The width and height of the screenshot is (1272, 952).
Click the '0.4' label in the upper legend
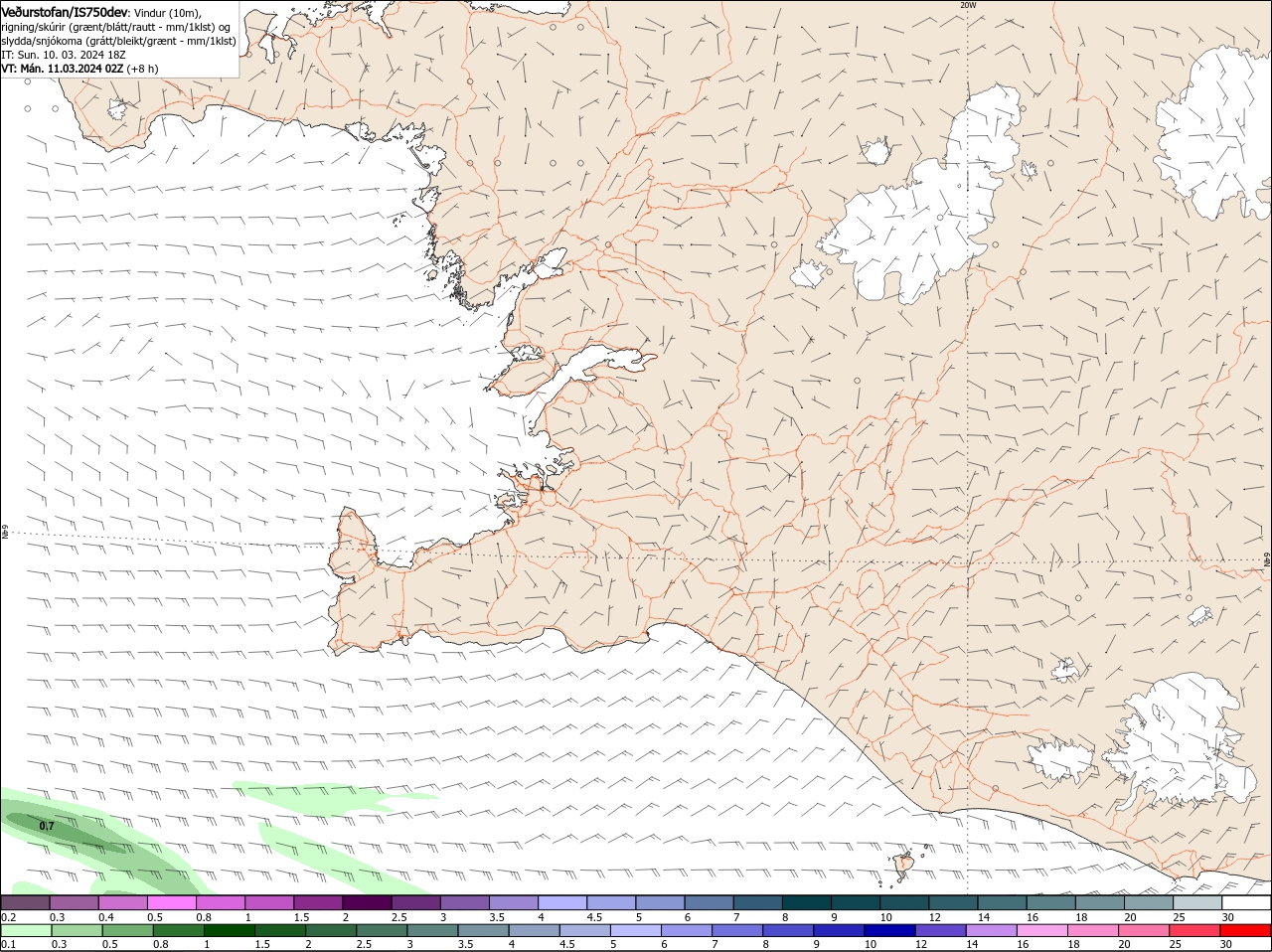tap(106, 917)
